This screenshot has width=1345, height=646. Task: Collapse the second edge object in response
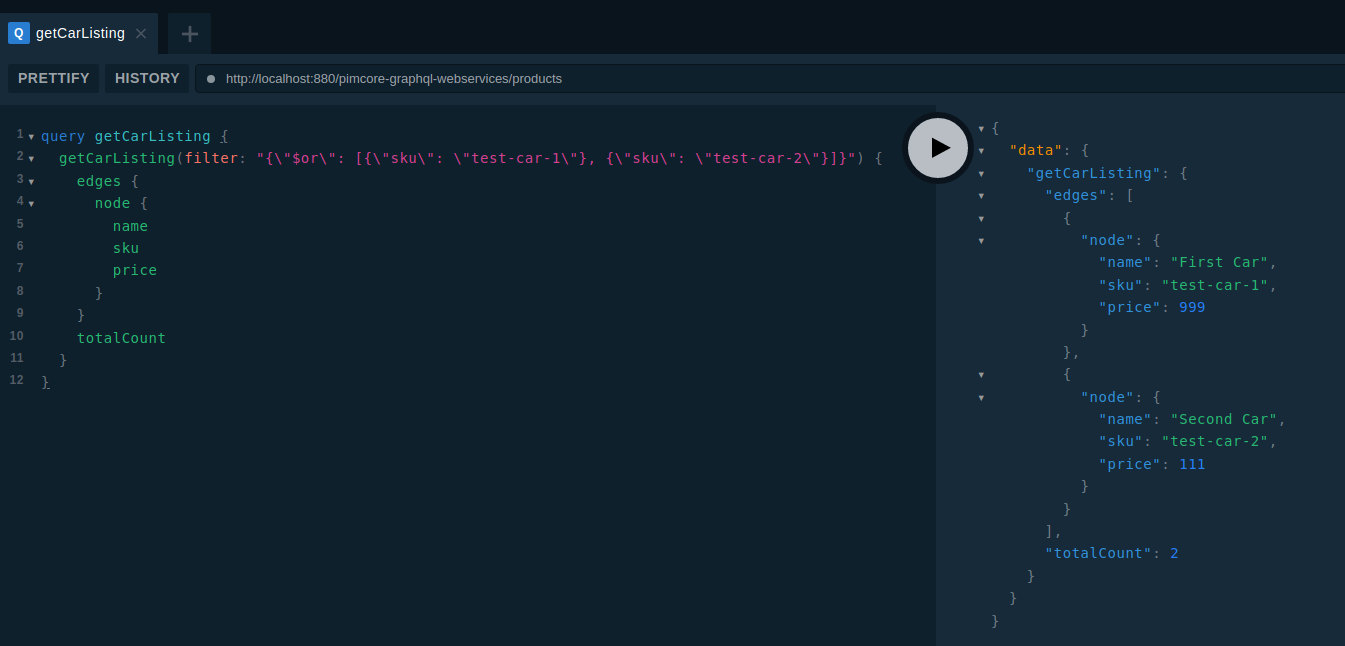click(x=981, y=375)
